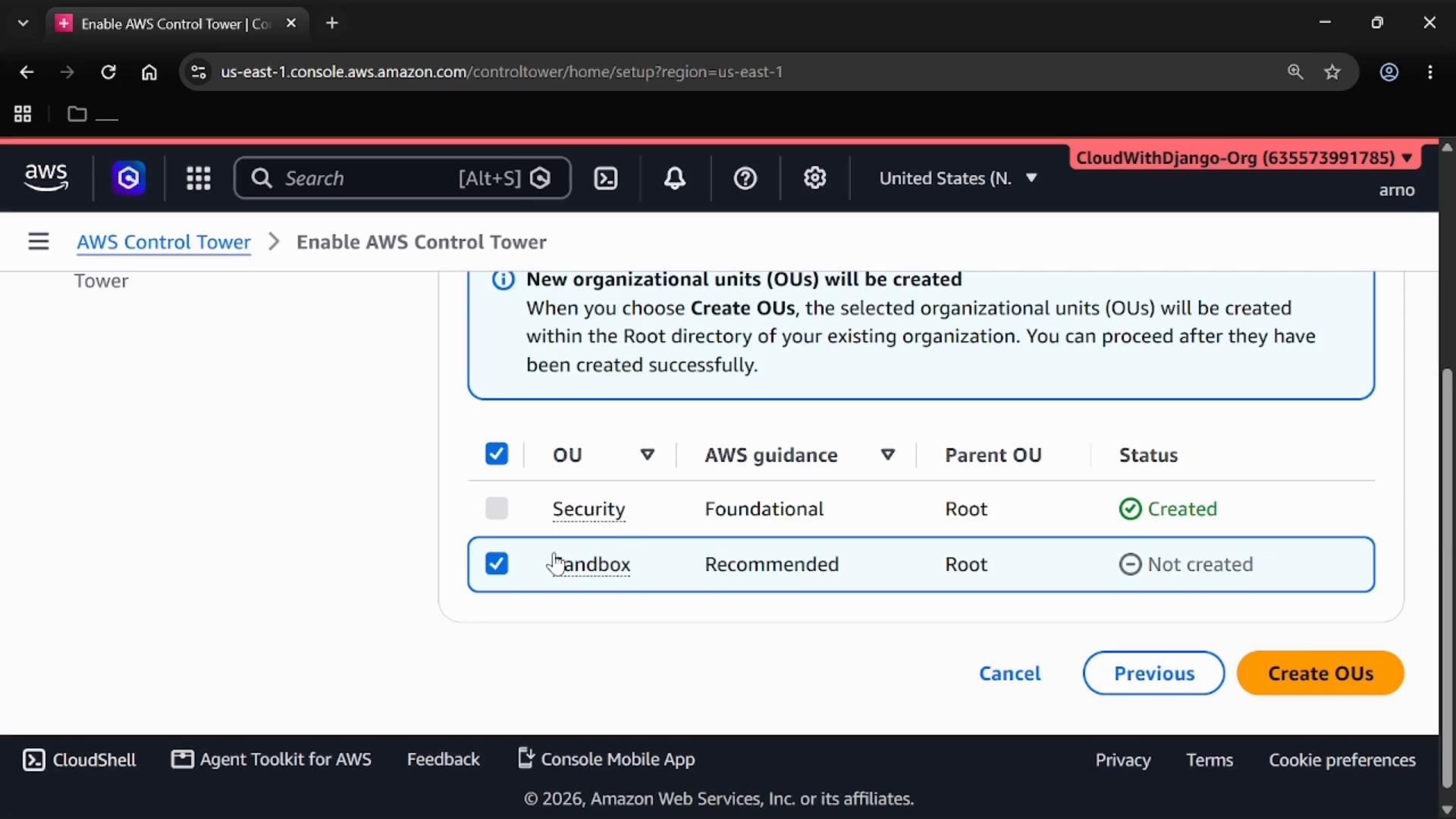The width and height of the screenshot is (1456, 819).
Task: Toggle the select-all OUs checkbox
Action: coord(497,454)
